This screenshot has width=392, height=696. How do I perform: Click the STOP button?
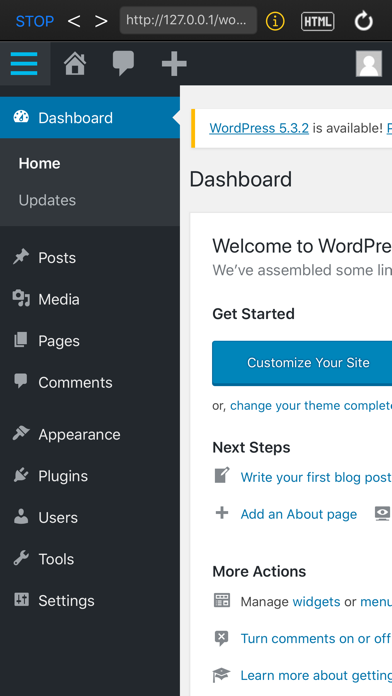pos(35,21)
